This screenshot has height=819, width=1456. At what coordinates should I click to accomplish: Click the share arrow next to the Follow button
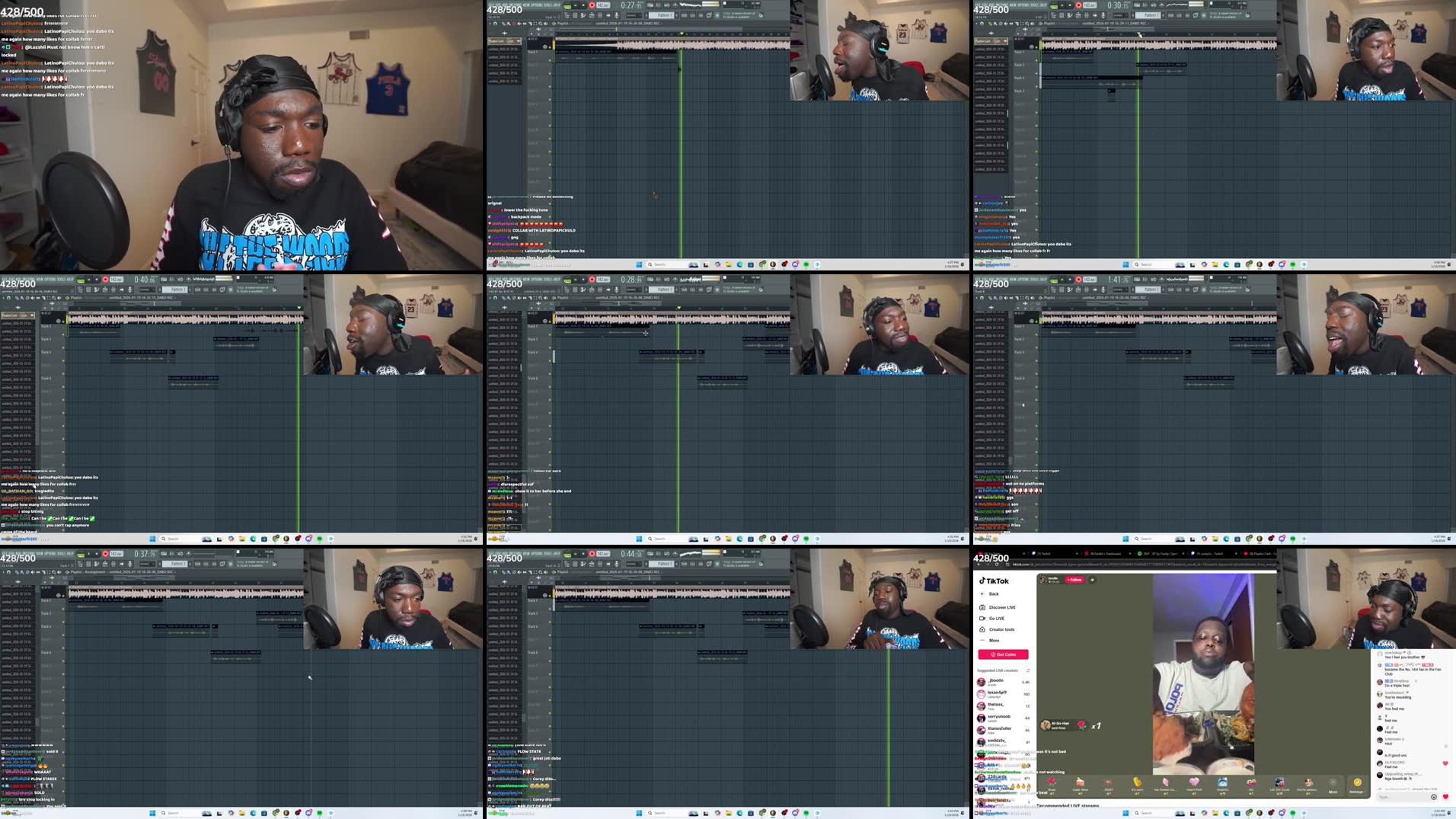[1092, 580]
